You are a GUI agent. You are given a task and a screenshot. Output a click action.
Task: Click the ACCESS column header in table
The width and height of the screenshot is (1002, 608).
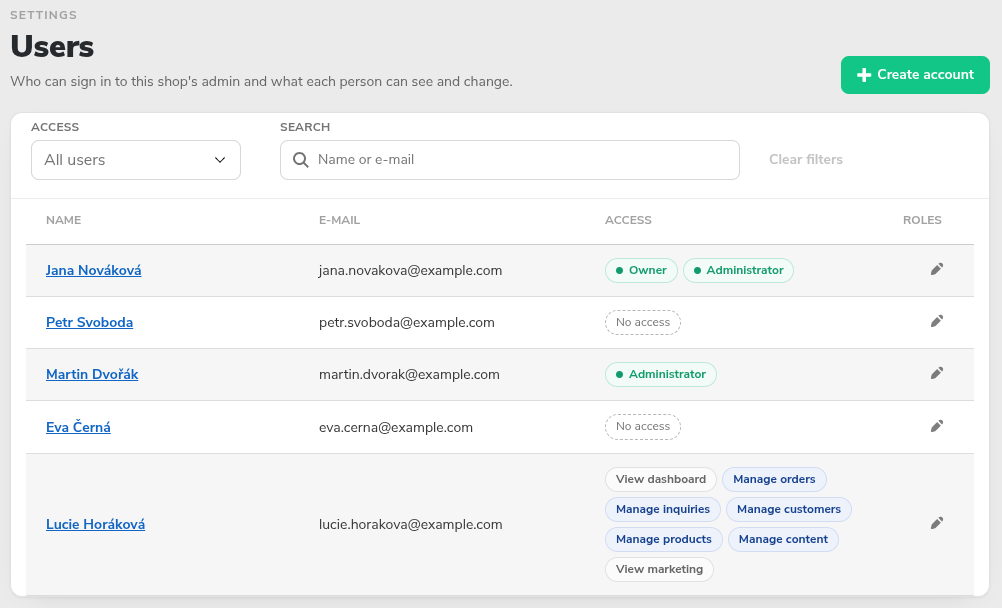click(628, 220)
